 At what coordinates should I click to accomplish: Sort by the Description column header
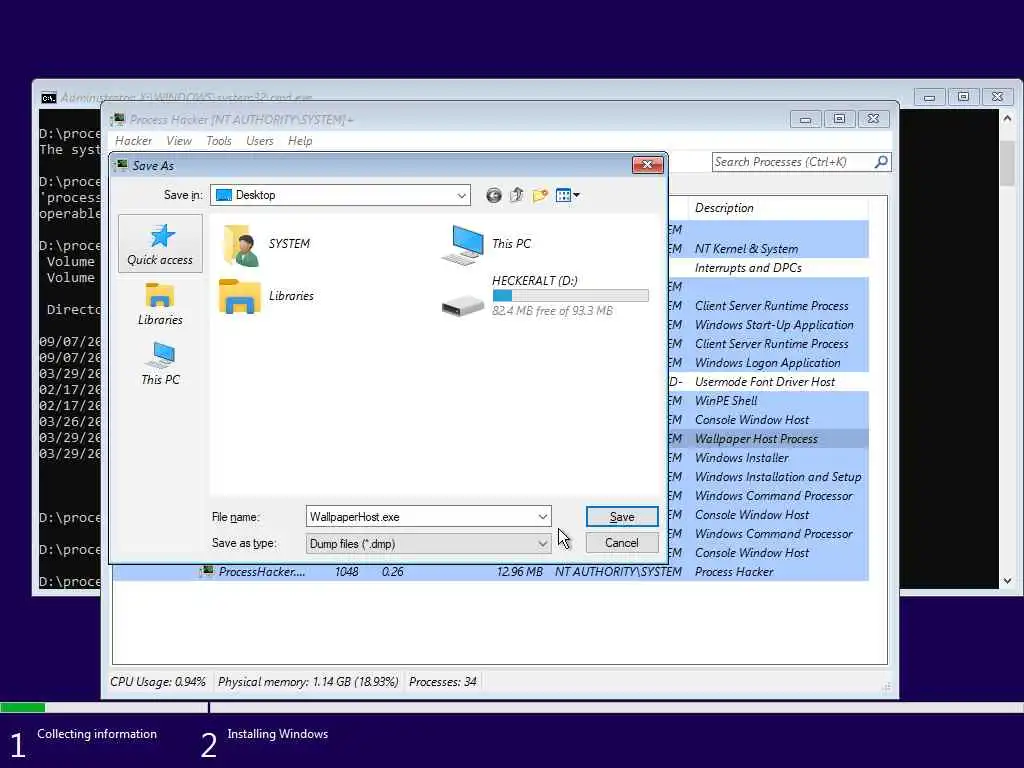click(x=777, y=208)
